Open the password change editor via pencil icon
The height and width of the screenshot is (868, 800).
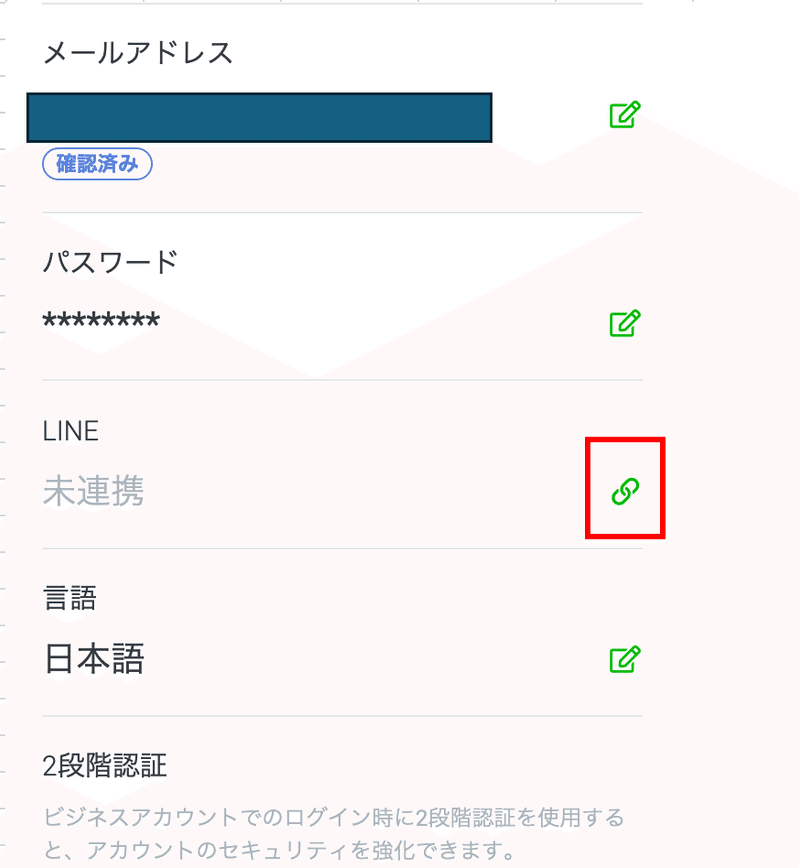(623, 324)
